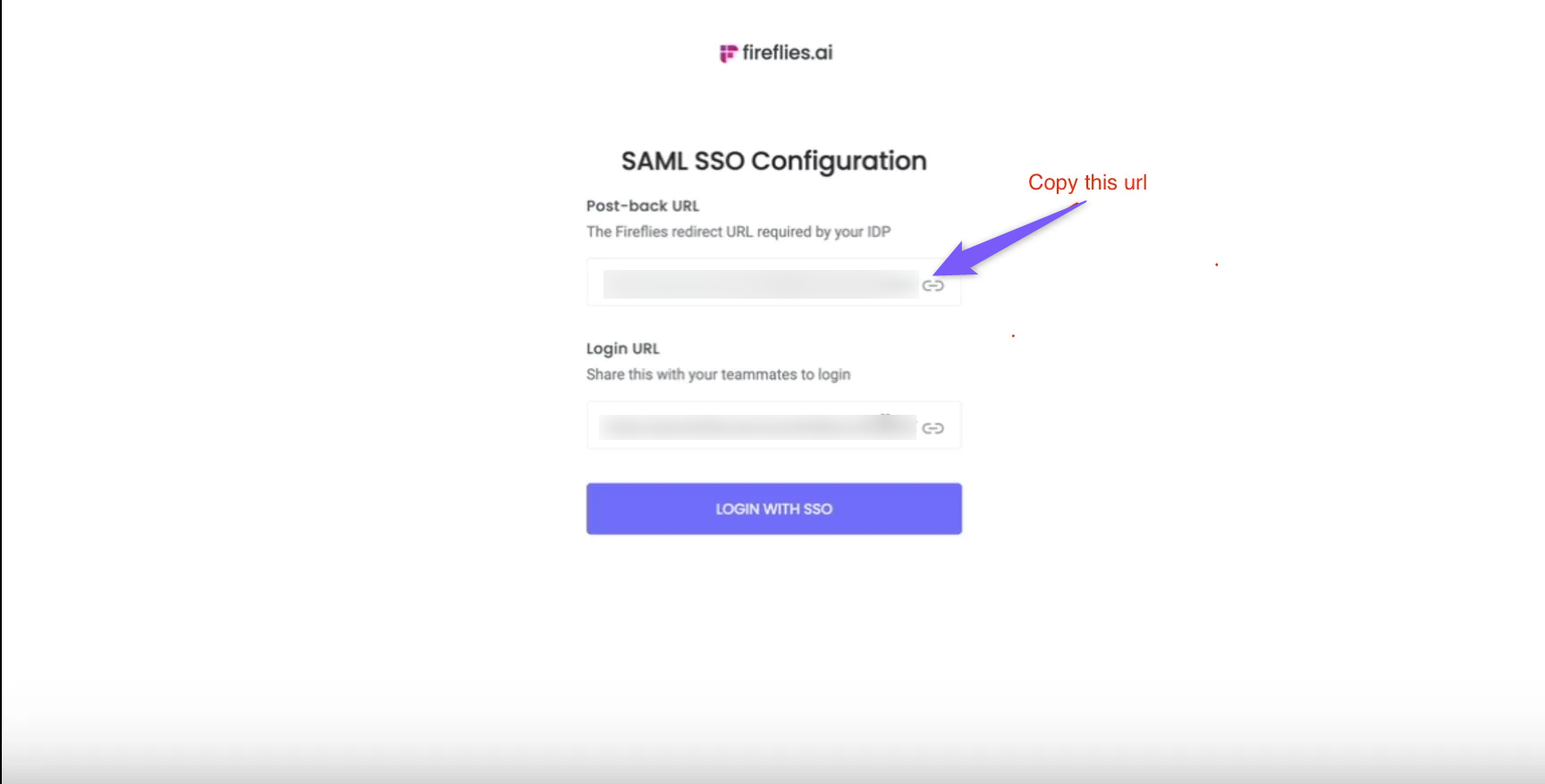The width and height of the screenshot is (1545, 784).
Task: Click the Fireflies redirect URL description text
Action: [738, 232]
